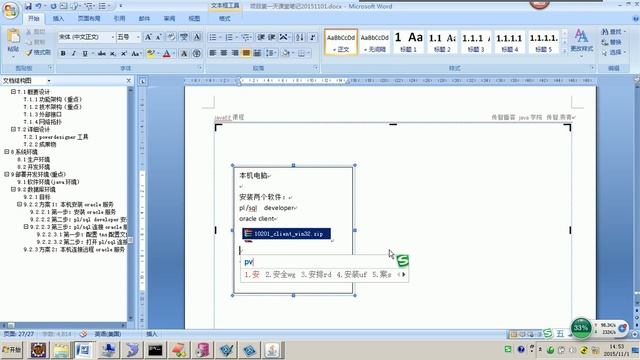Apply the 标题 1 style

(x=408, y=42)
